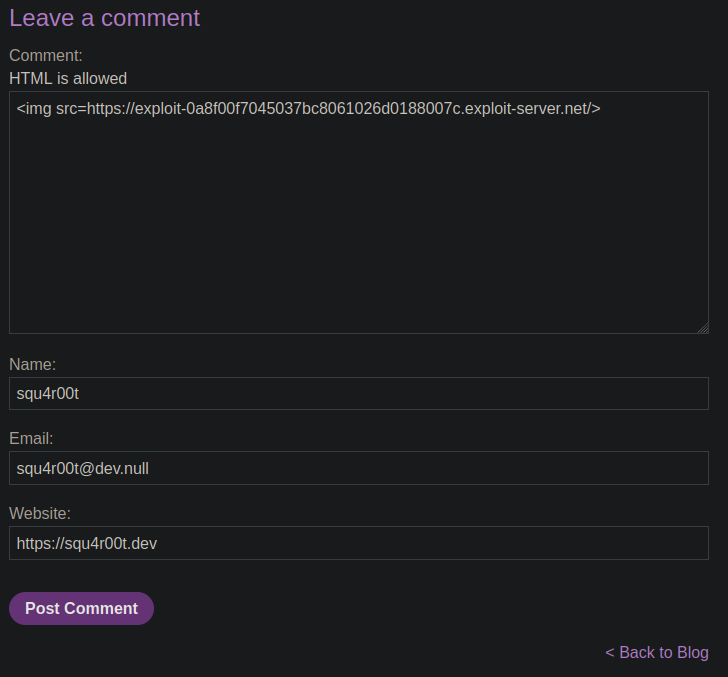Click the Post Comment button
Viewport: 728px width, 677px height.
click(x=81, y=609)
